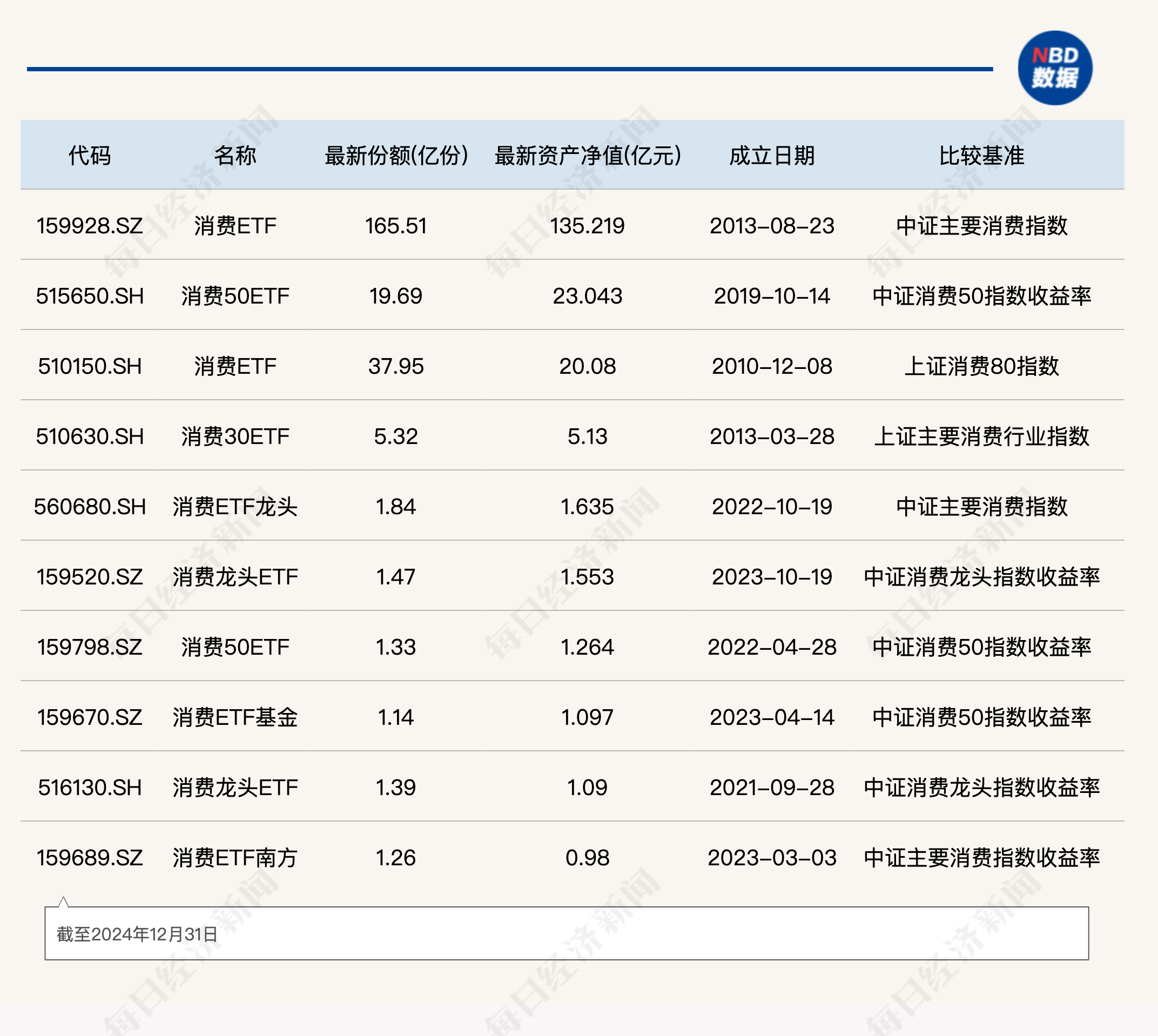The image size is (1158, 1036).
Task: Open fund code 159689.SZ
Action: pyautogui.click(x=89, y=858)
